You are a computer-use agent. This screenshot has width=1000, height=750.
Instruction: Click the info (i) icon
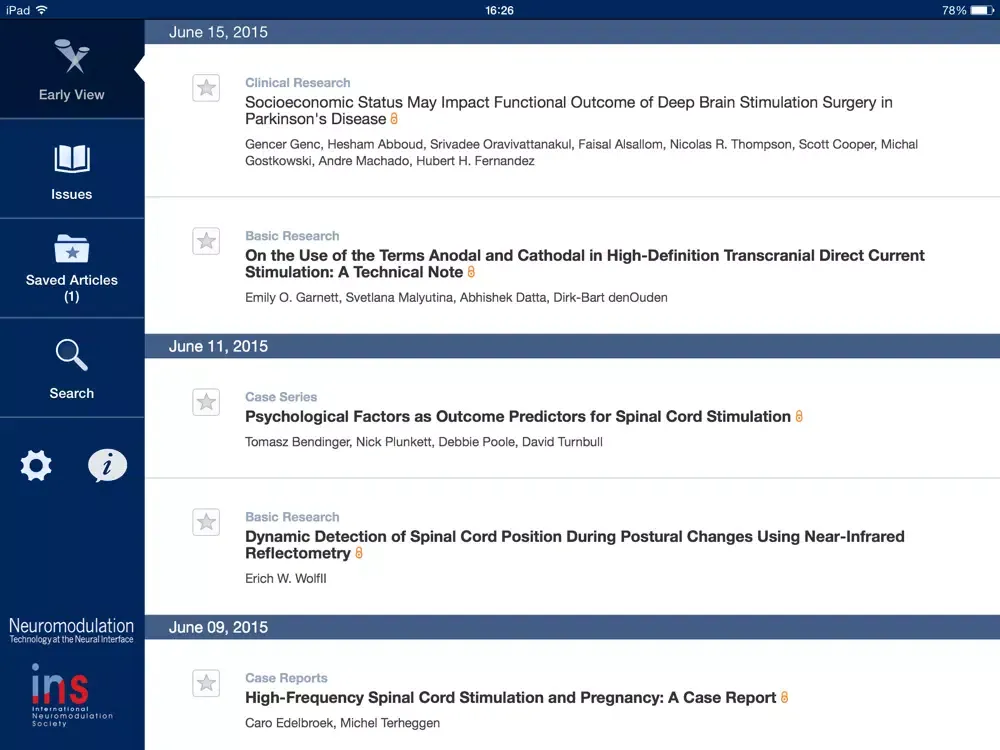pos(108,466)
